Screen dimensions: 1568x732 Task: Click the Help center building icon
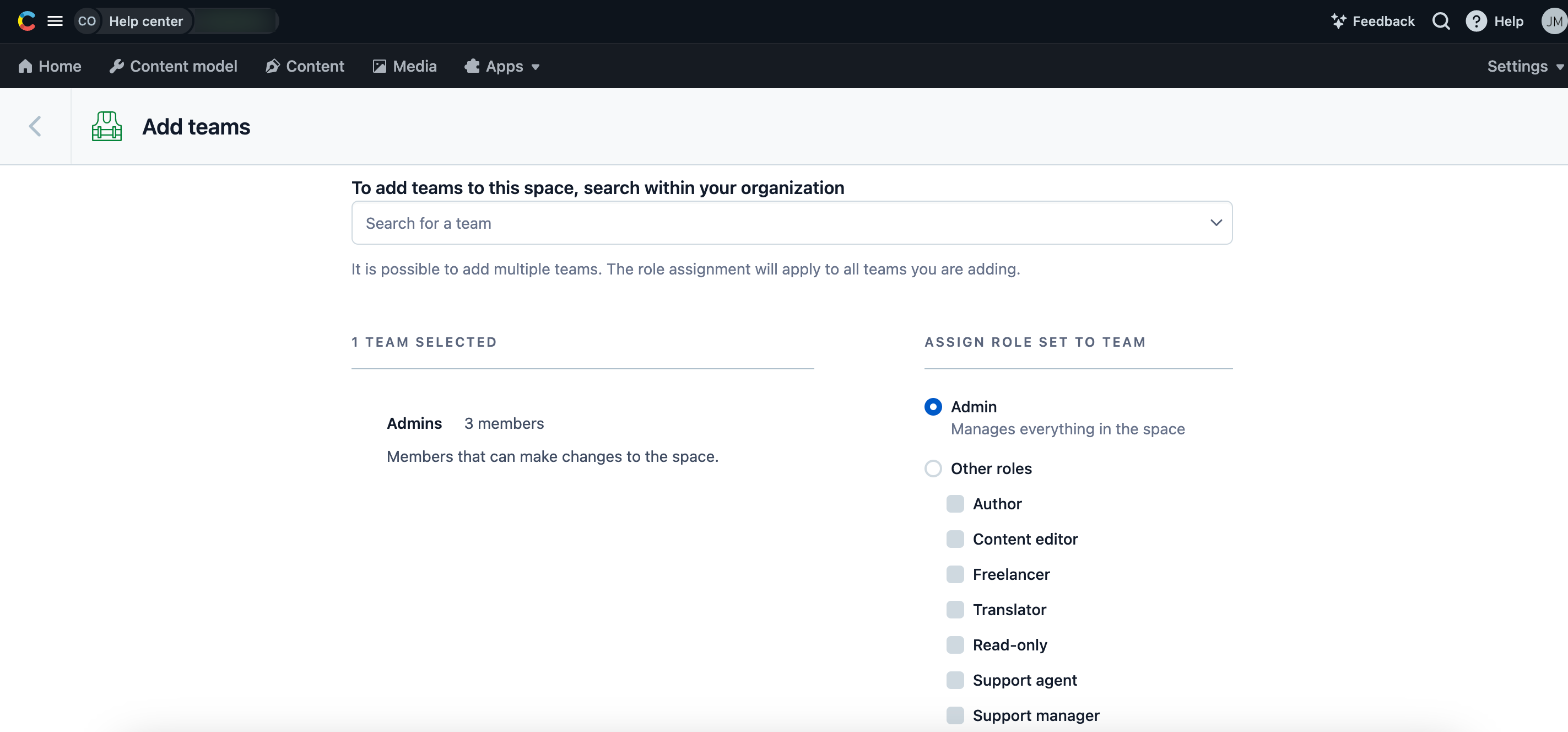pos(108,127)
